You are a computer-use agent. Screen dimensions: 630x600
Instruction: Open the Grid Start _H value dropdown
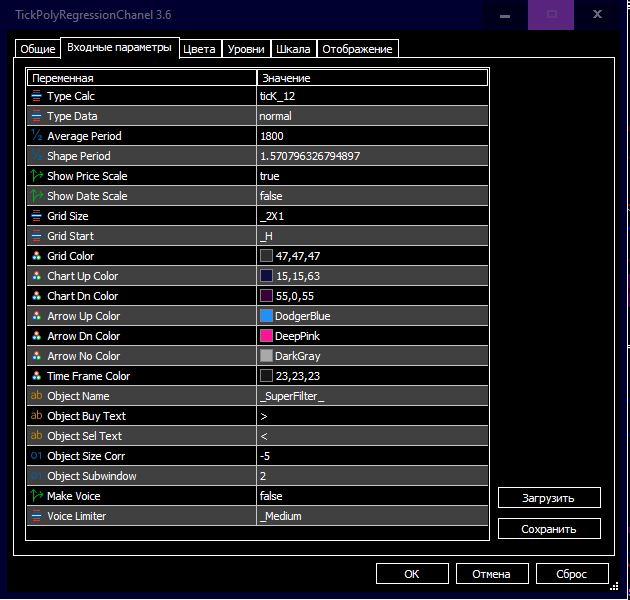372,236
